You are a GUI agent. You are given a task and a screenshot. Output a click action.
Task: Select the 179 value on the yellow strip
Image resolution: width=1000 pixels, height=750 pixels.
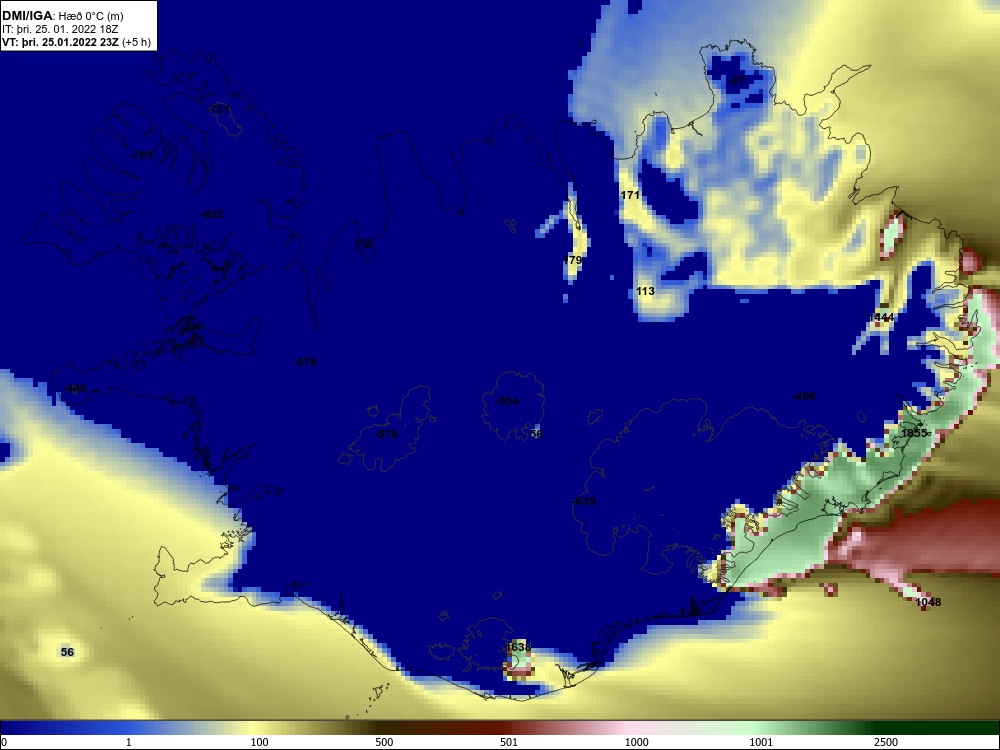[573, 260]
